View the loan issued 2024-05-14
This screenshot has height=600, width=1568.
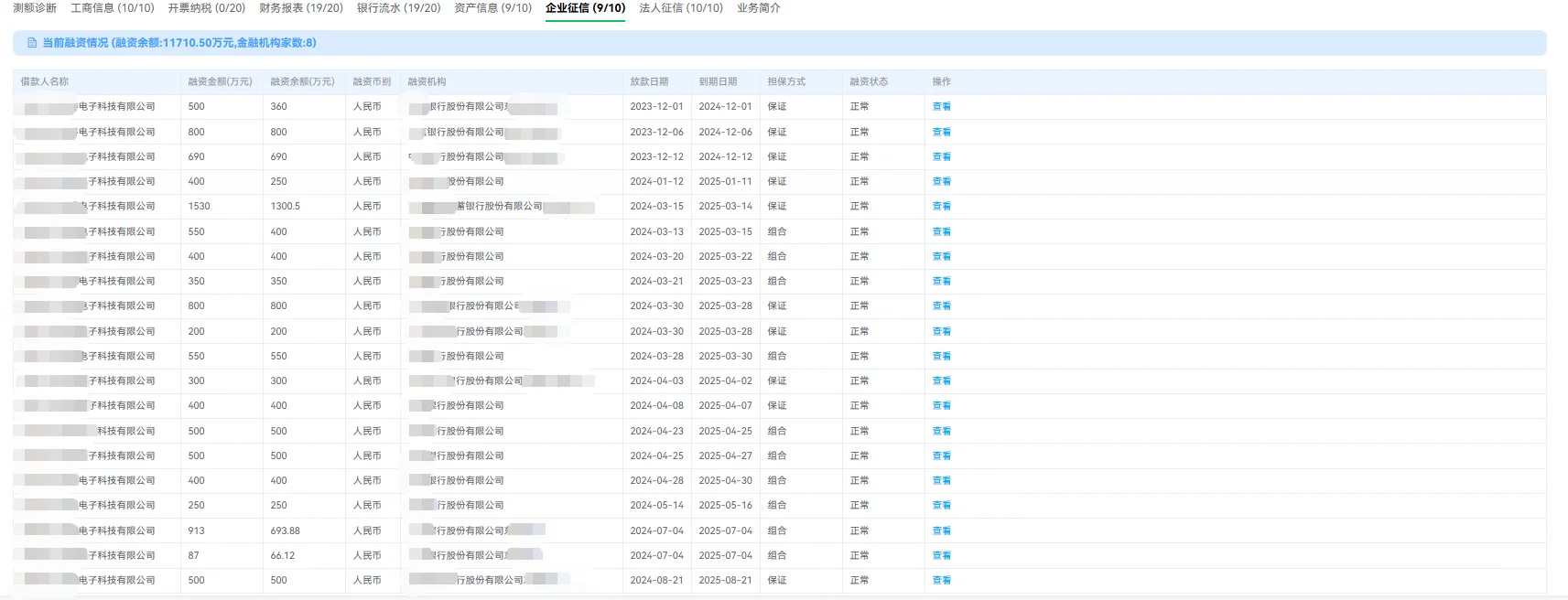(x=942, y=506)
